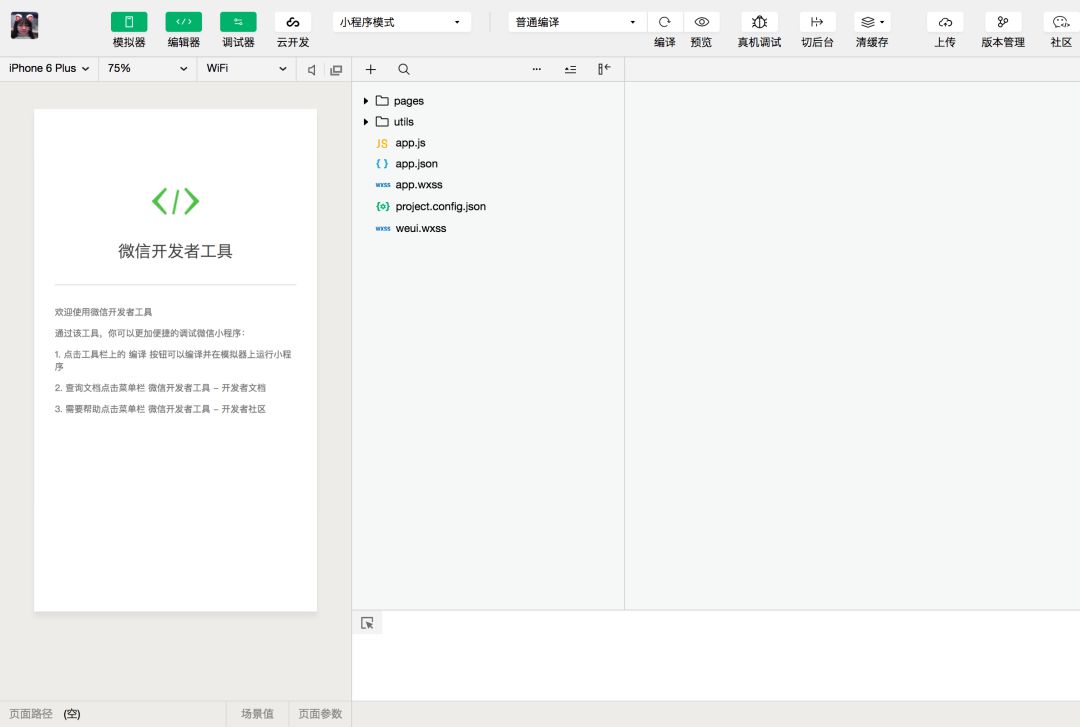Viewport: 1080px width, 727px height.
Task: Expand the utils folder
Action: [x=366, y=121]
